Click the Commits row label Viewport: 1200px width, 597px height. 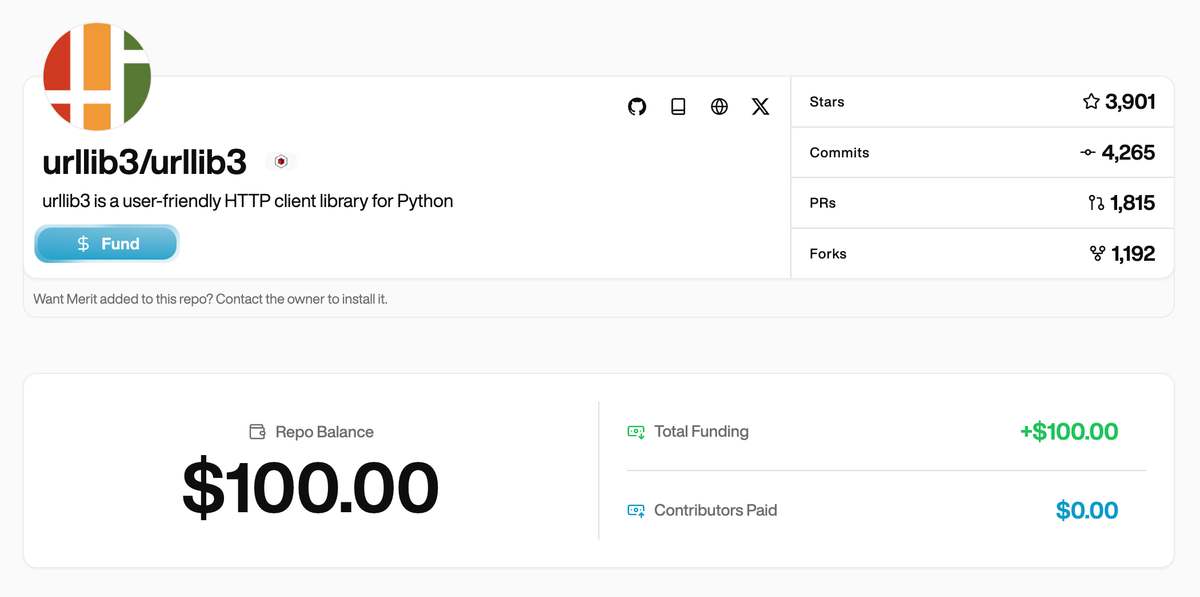(x=839, y=153)
